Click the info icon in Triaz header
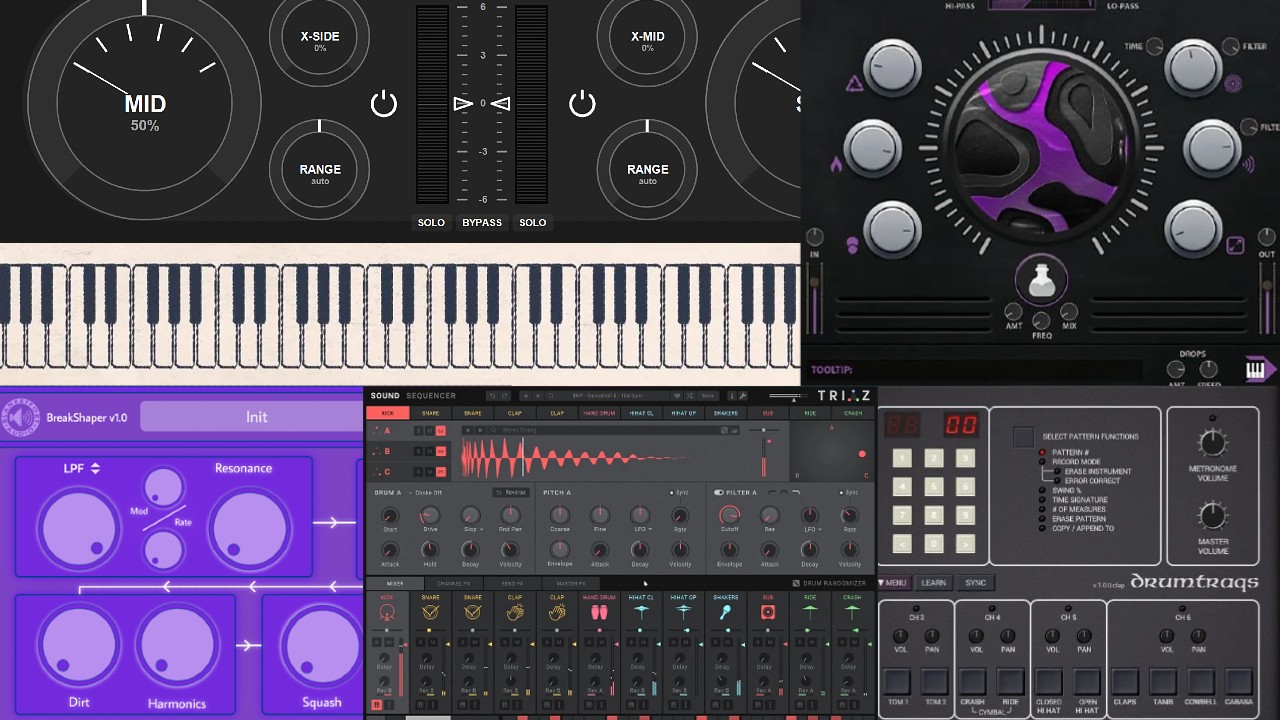This screenshot has width=1280, height=720. (732, 395)
